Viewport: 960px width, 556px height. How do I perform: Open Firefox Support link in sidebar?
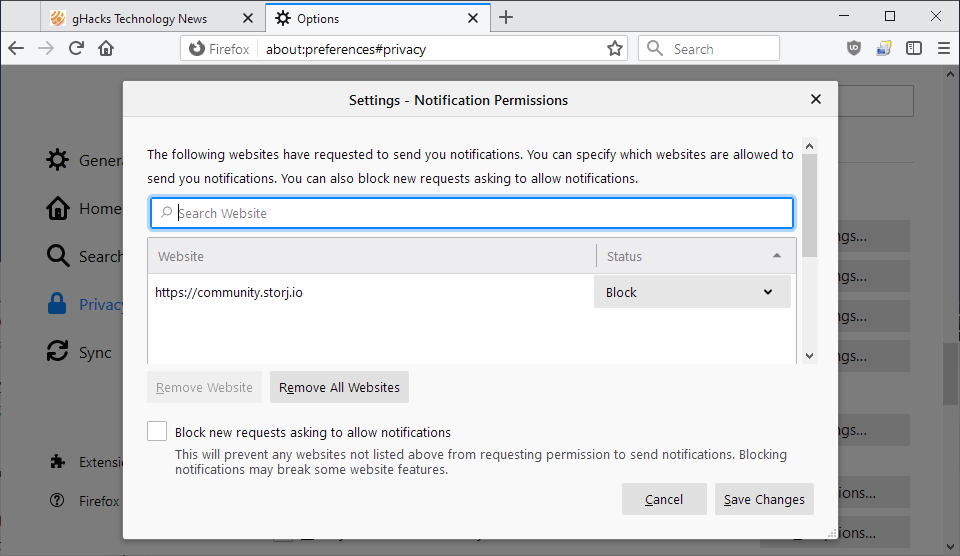click(x=85, y=501)
